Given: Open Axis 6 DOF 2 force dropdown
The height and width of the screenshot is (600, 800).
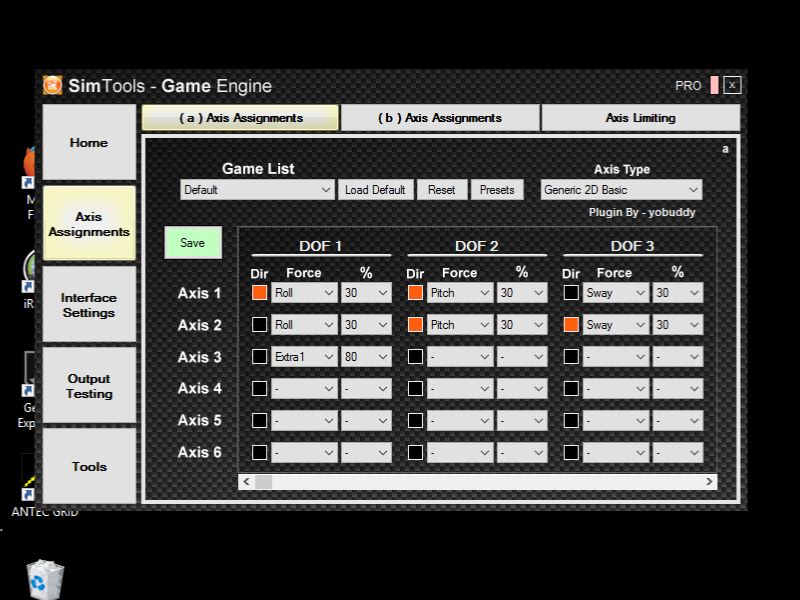Looking at the screenshot, I should pos(460,452).
